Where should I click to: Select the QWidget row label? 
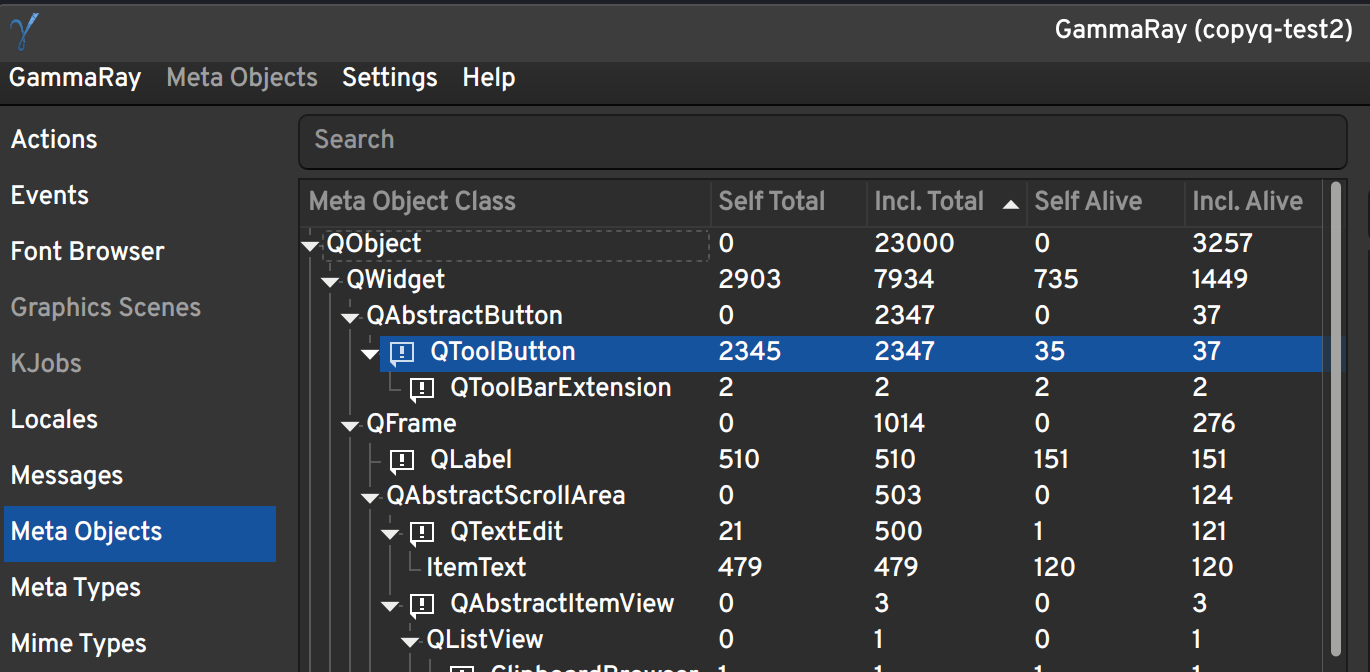pos(396,280)
